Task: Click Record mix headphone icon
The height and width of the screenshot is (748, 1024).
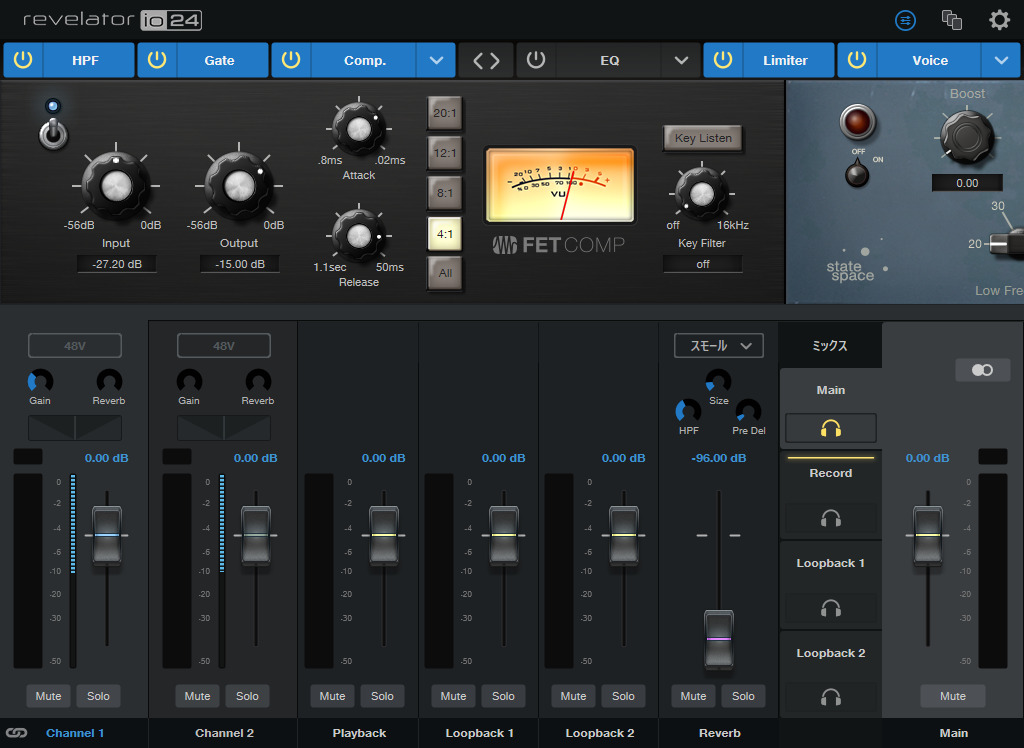Action: pos(831,519)
